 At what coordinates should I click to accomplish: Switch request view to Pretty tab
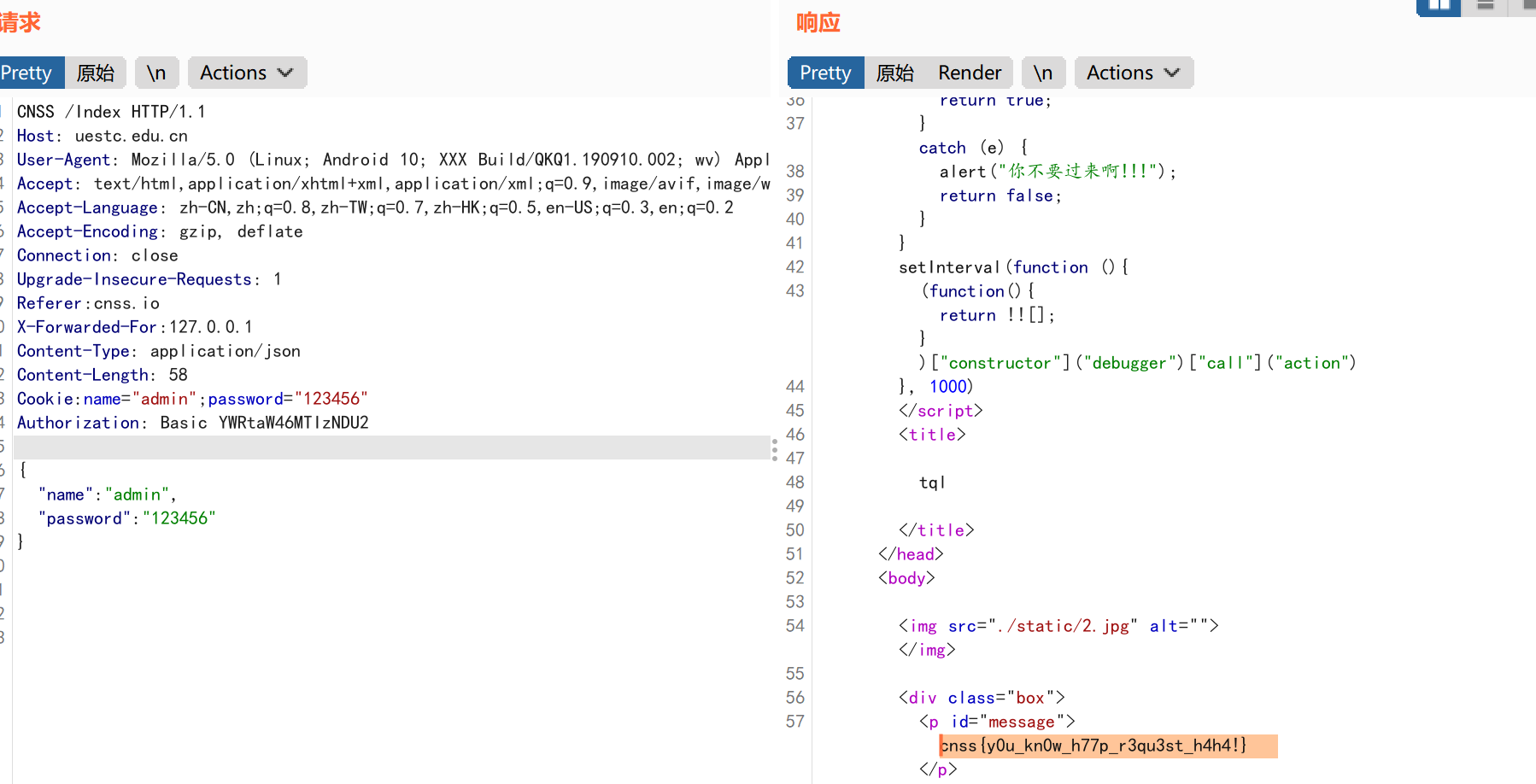click(30, 73)
